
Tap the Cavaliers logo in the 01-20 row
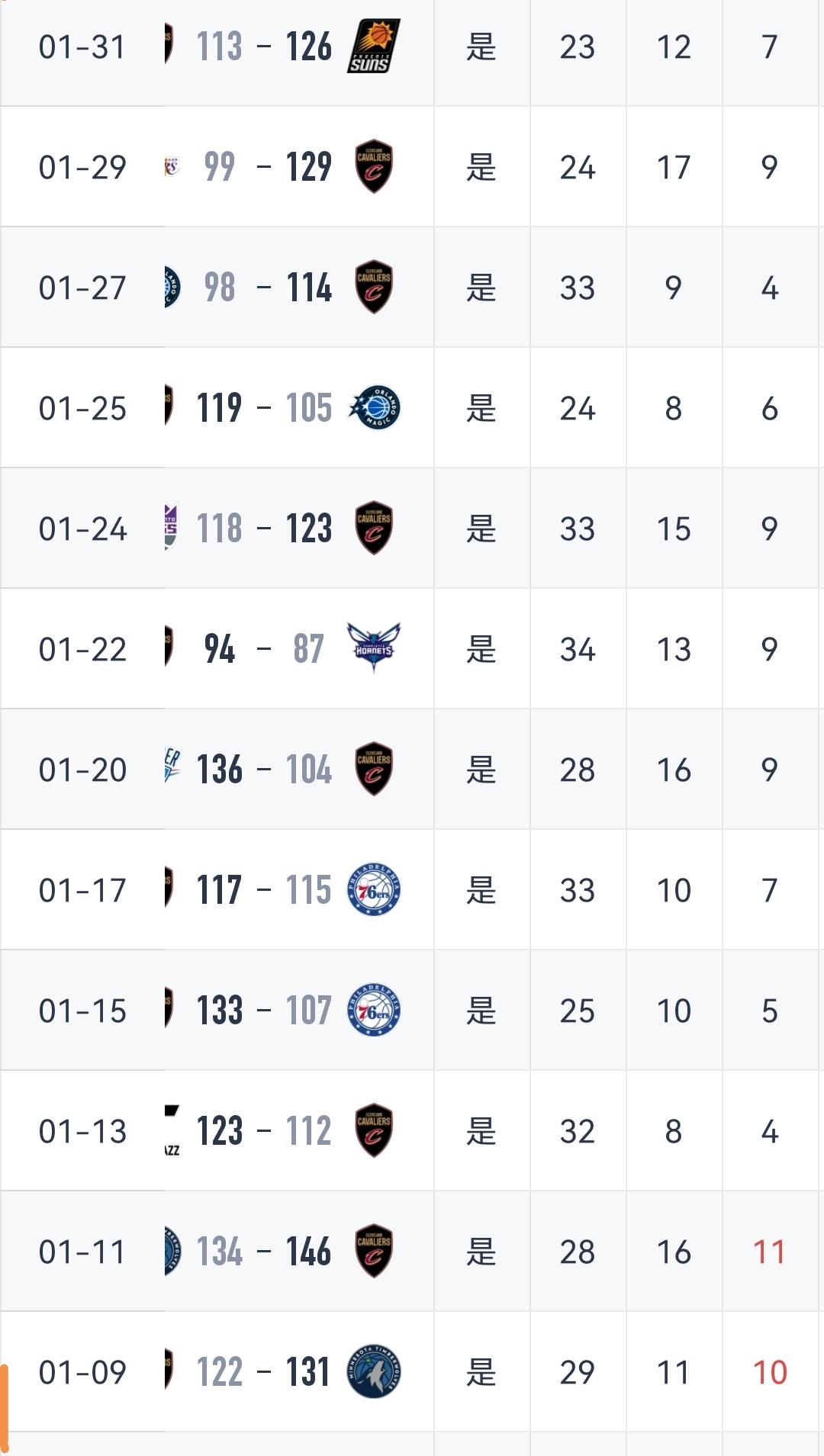tap(374, 770)
